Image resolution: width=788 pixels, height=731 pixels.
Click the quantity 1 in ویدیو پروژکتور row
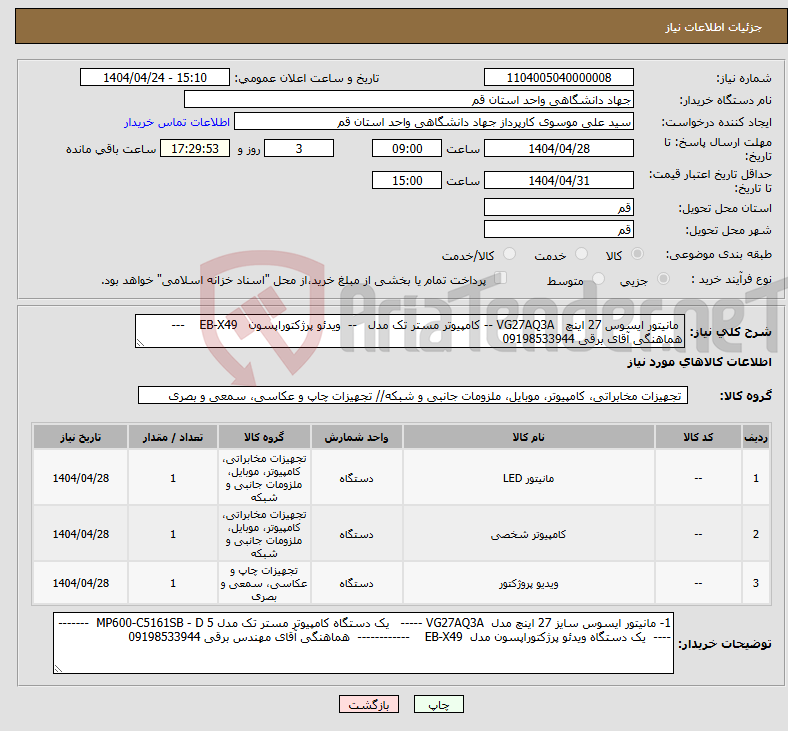173,583
